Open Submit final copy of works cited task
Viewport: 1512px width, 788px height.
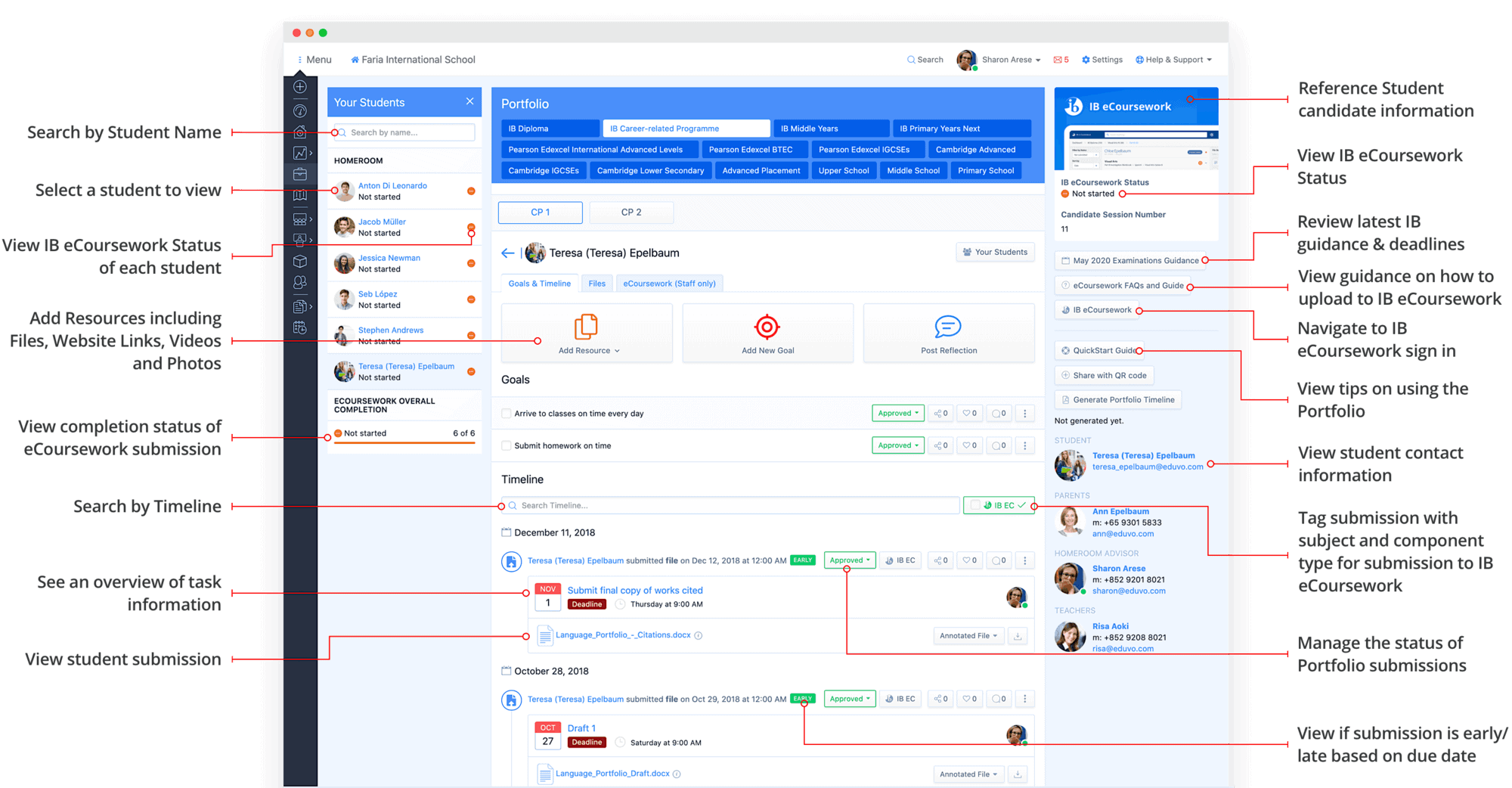[635, 590]
